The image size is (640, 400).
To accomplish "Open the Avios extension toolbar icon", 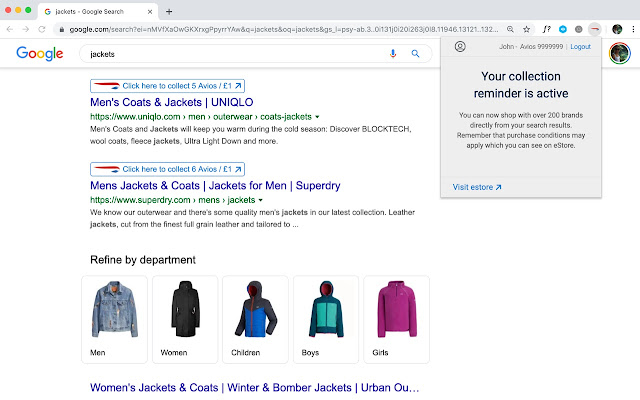I will tap(595, 30).
